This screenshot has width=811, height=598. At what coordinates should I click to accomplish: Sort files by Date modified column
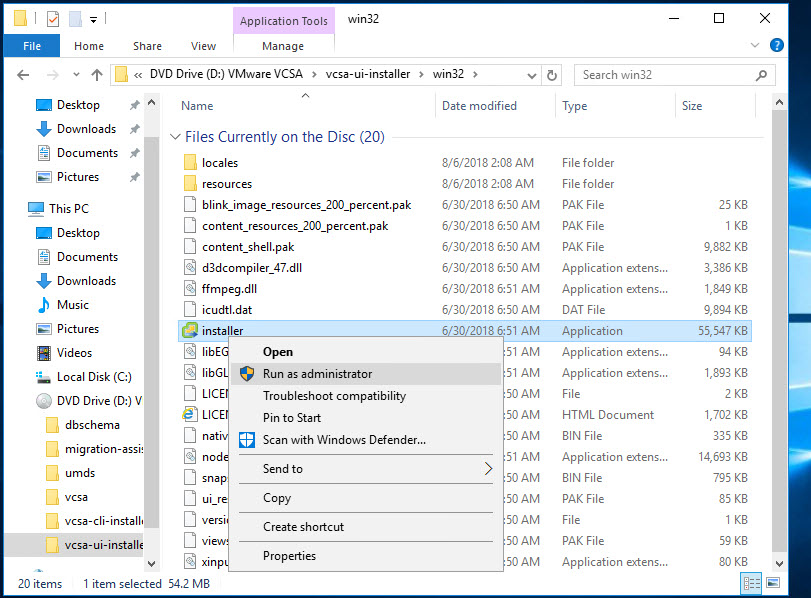pyautogui.click(x=479, y=106)
